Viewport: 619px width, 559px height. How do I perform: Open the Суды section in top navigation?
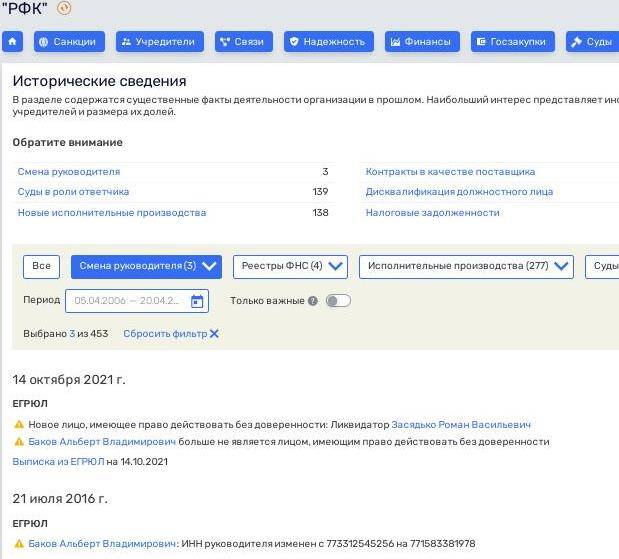(x=593, y=41)
